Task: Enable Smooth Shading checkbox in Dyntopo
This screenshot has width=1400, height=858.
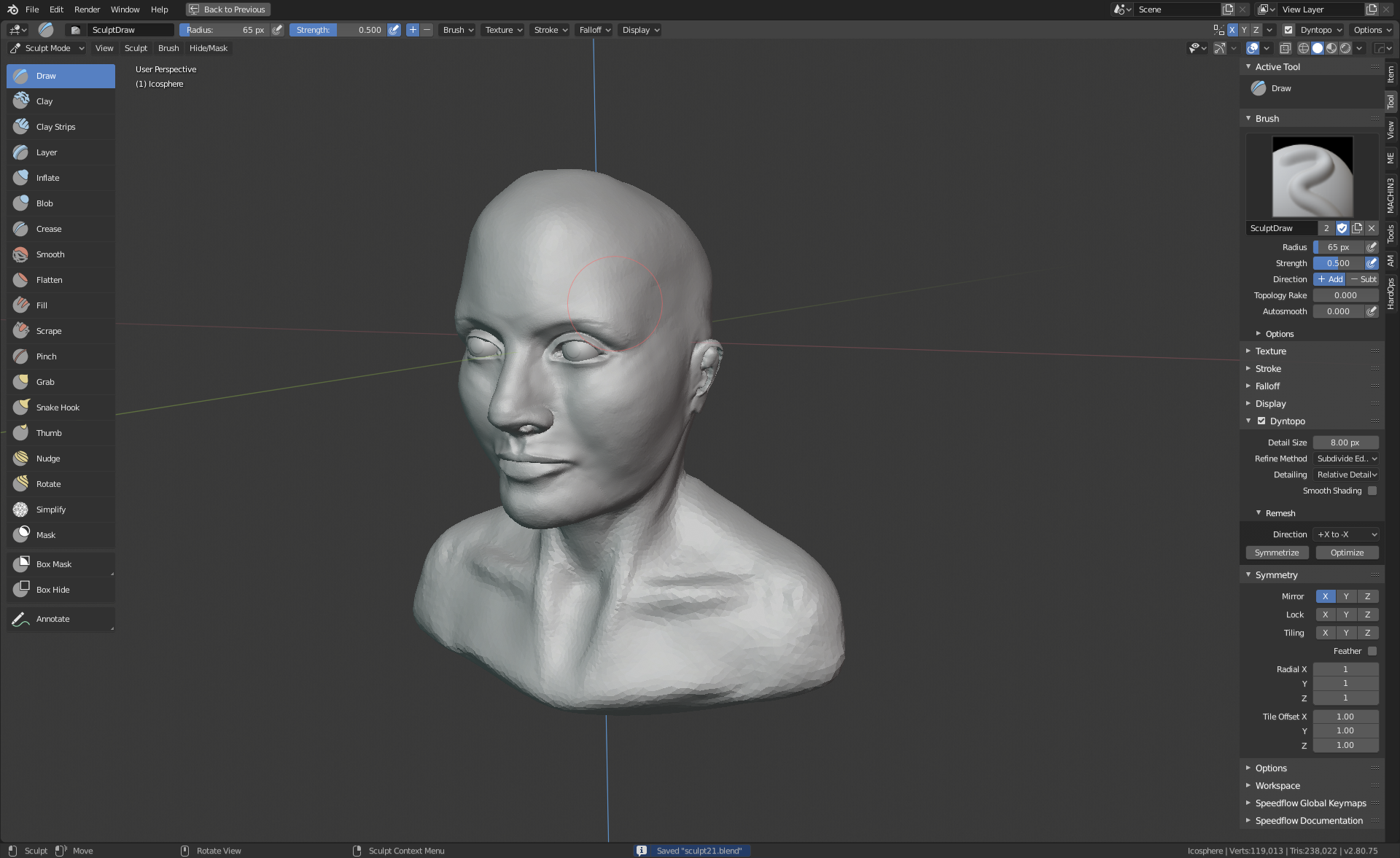Action: click(x=1372, y=491)
